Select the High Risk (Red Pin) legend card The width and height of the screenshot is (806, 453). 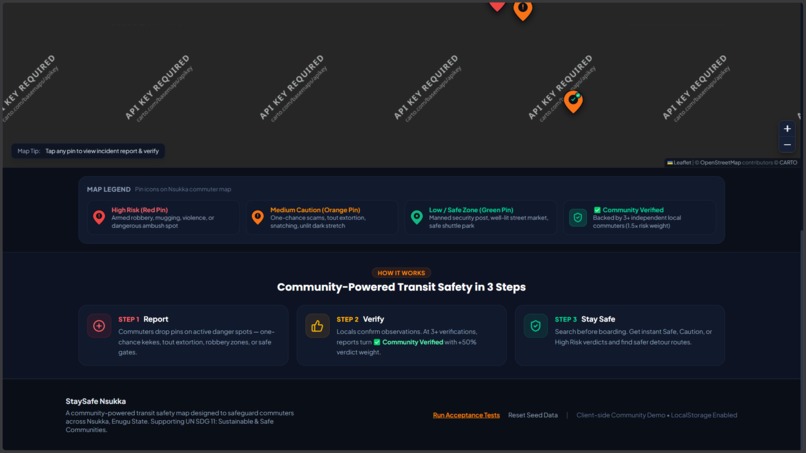[x=163, y=218]
